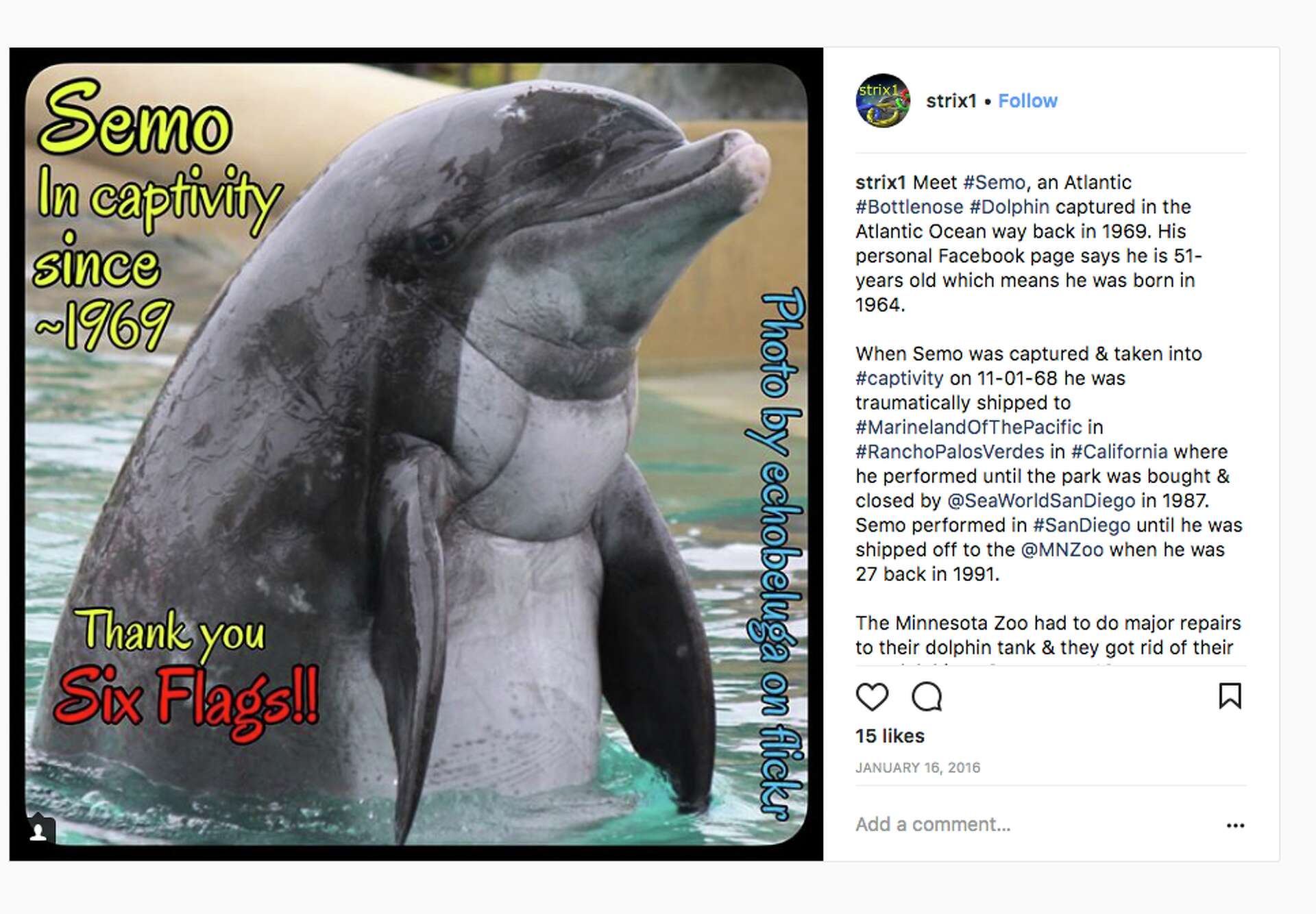
Task: Open the #Semo hashtag
Action: click(994, 183)
